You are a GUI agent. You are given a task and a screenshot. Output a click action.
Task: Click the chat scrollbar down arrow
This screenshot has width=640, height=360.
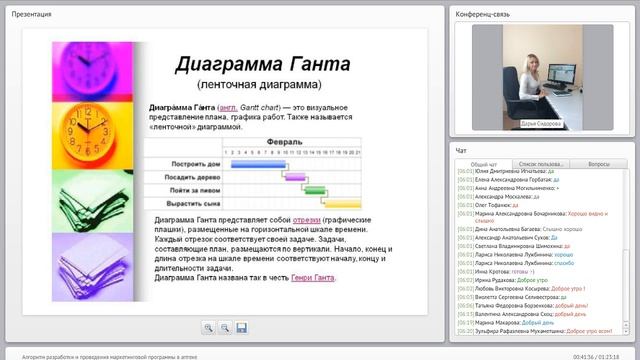coord(626,331)
